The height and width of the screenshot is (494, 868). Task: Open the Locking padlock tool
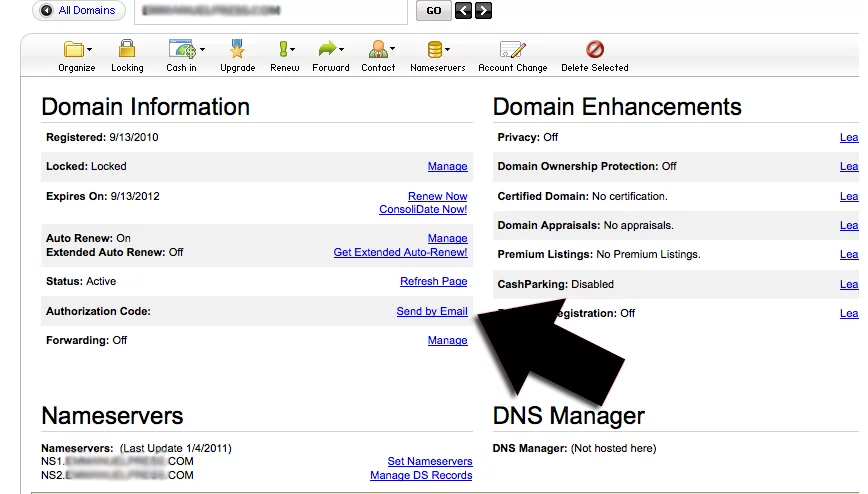127,50
